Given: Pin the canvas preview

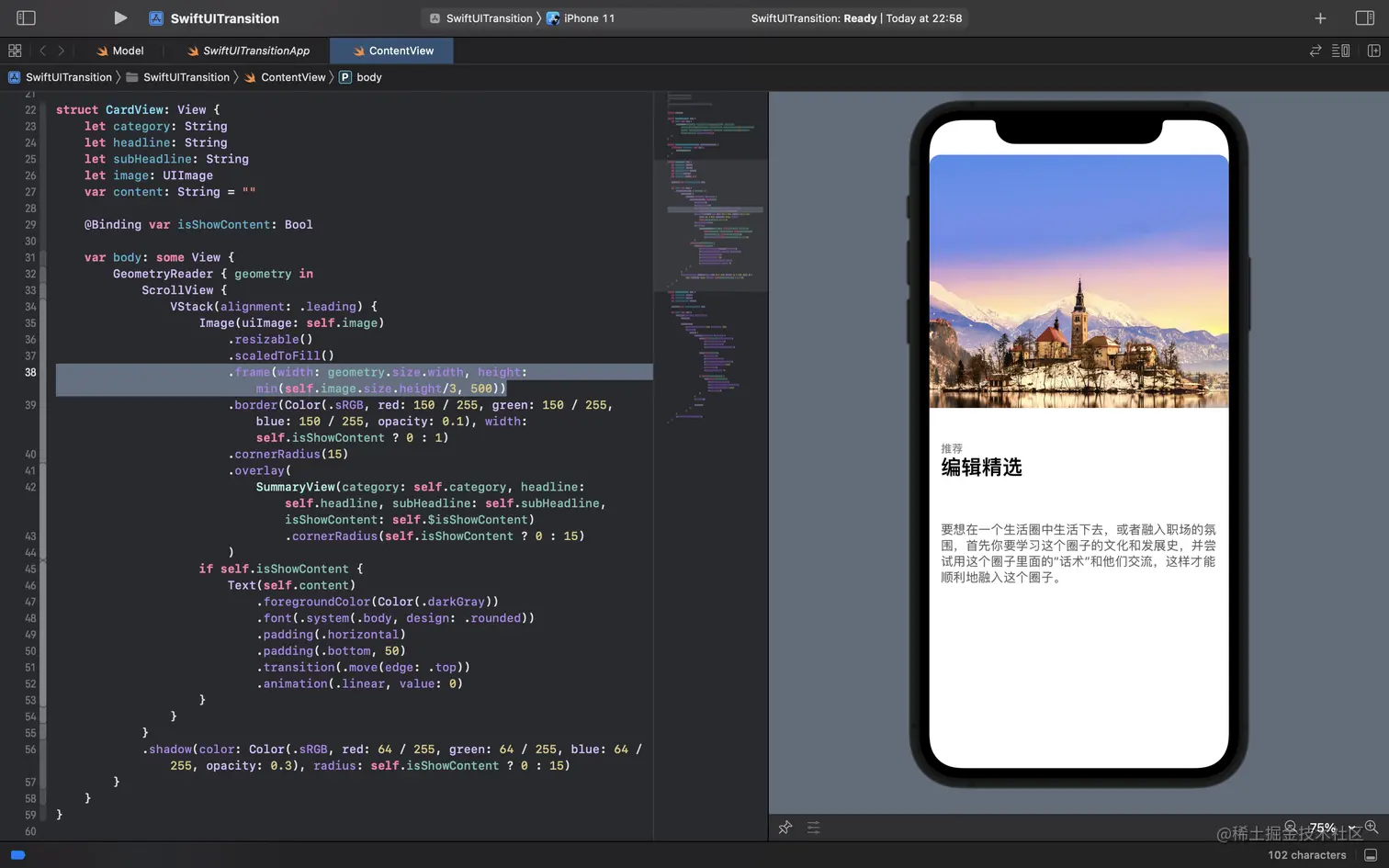Looking at the screenshot, I should [x=785, y=828].
